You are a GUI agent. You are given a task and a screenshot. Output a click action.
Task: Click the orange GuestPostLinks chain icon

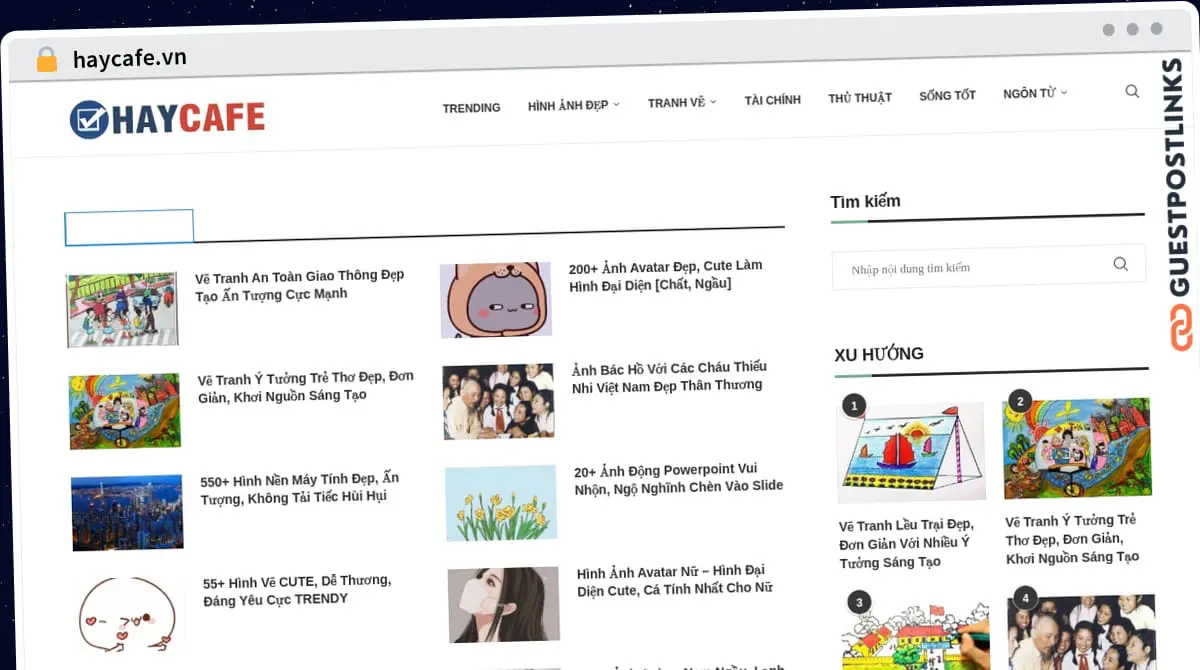coord(1182,328)
